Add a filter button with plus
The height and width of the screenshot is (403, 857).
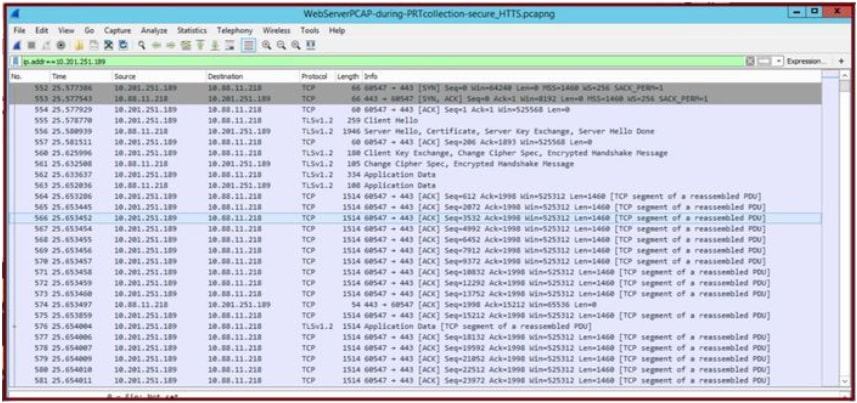point(841,61)
